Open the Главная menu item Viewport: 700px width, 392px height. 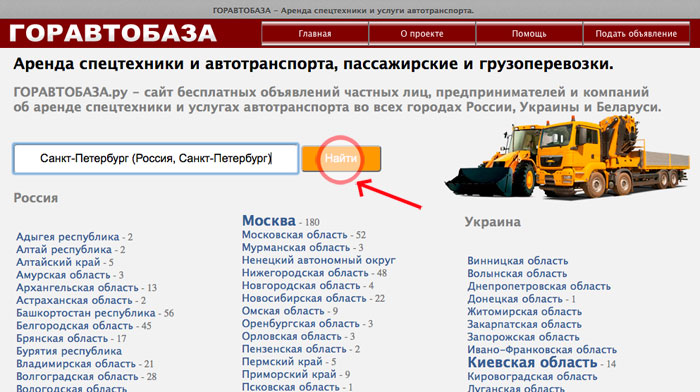(315, 33)
